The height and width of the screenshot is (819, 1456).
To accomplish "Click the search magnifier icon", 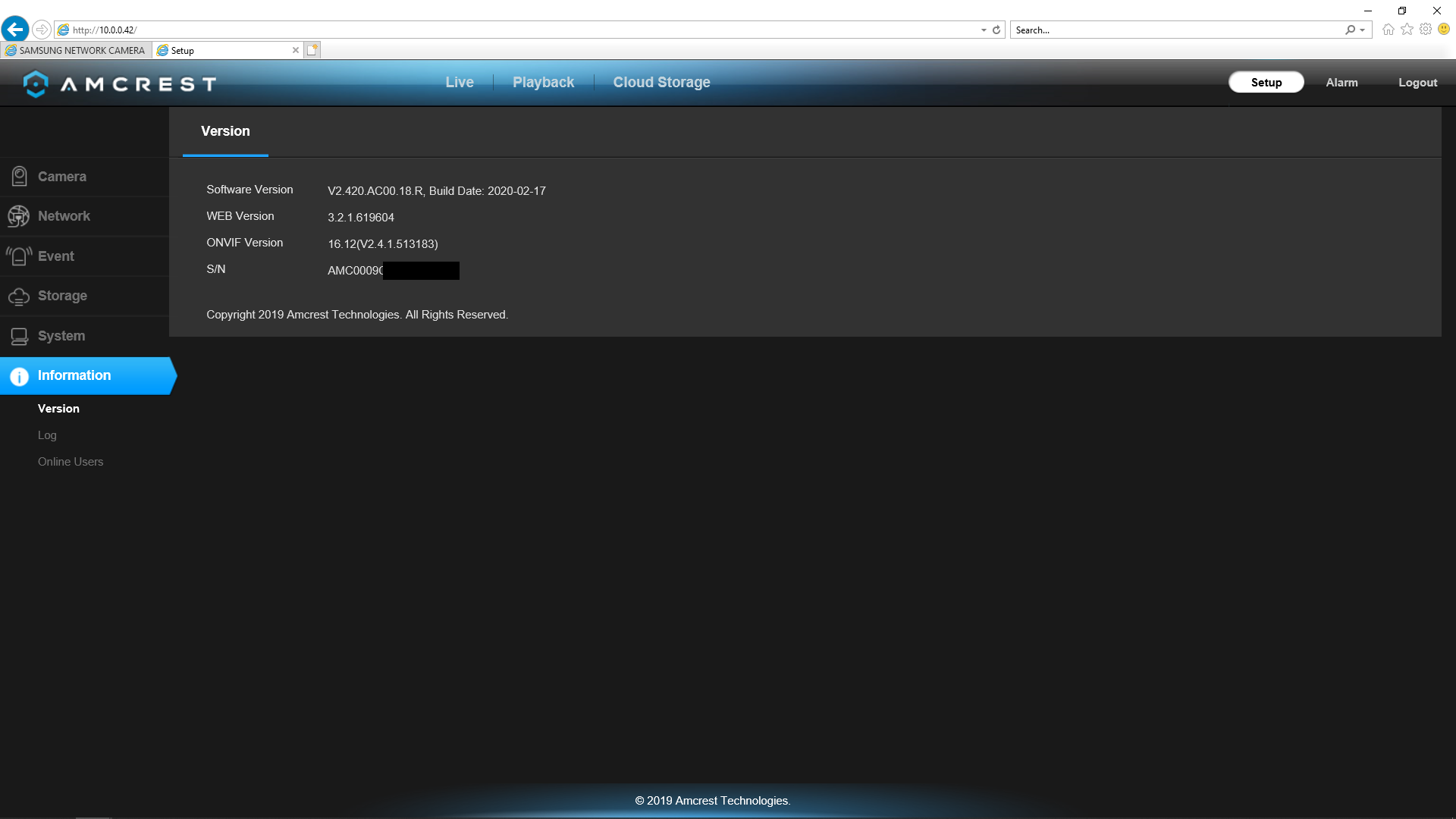I will (x=1350, y=30).
